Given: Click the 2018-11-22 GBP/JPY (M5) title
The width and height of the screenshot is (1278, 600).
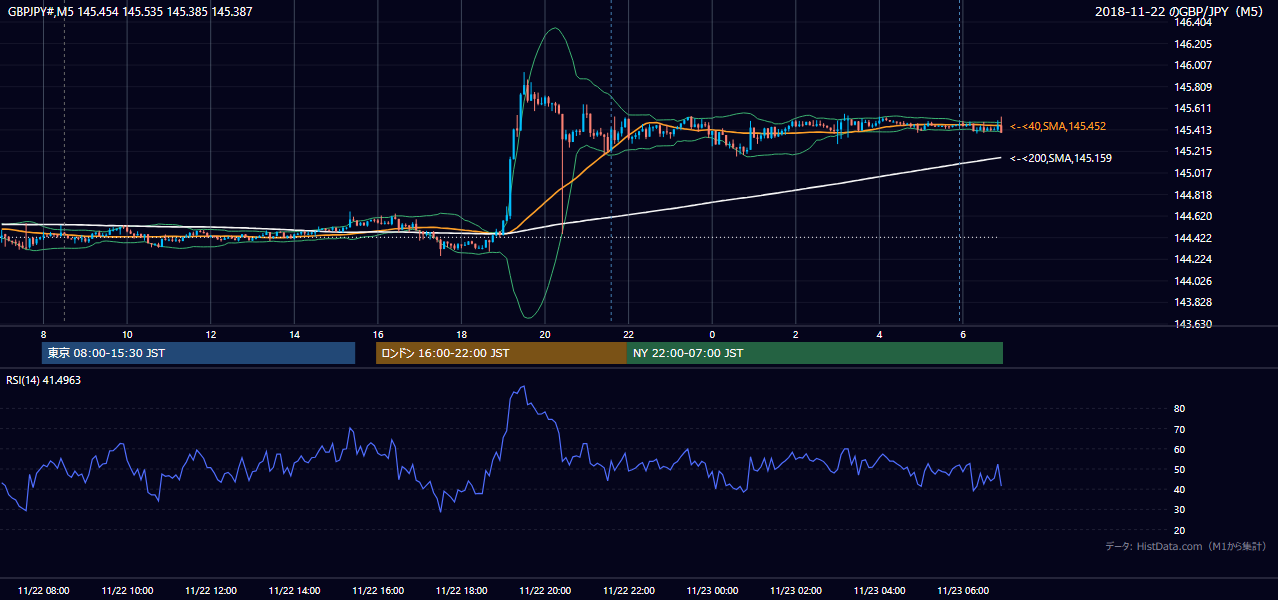Looking at the screenshot, I should pos(1180,11).
